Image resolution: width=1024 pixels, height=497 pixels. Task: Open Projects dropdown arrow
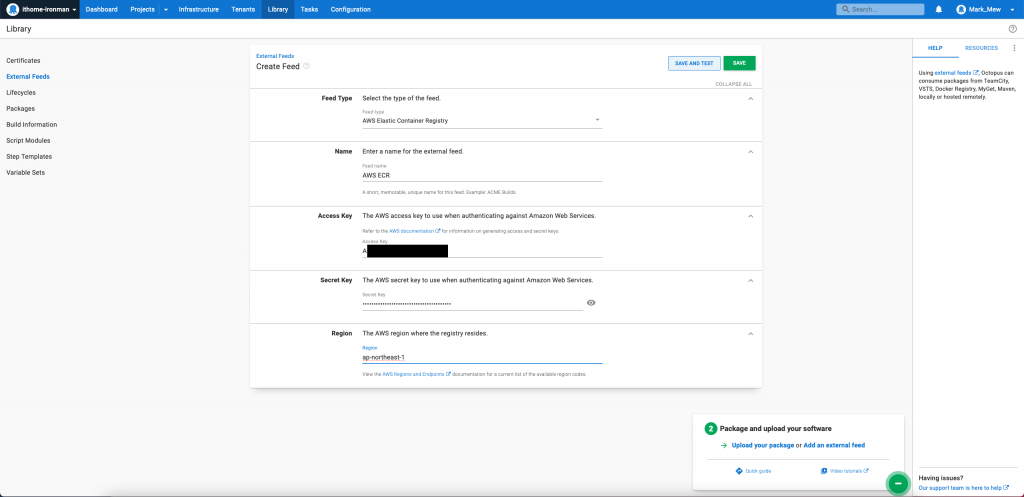tap(166, 10)
